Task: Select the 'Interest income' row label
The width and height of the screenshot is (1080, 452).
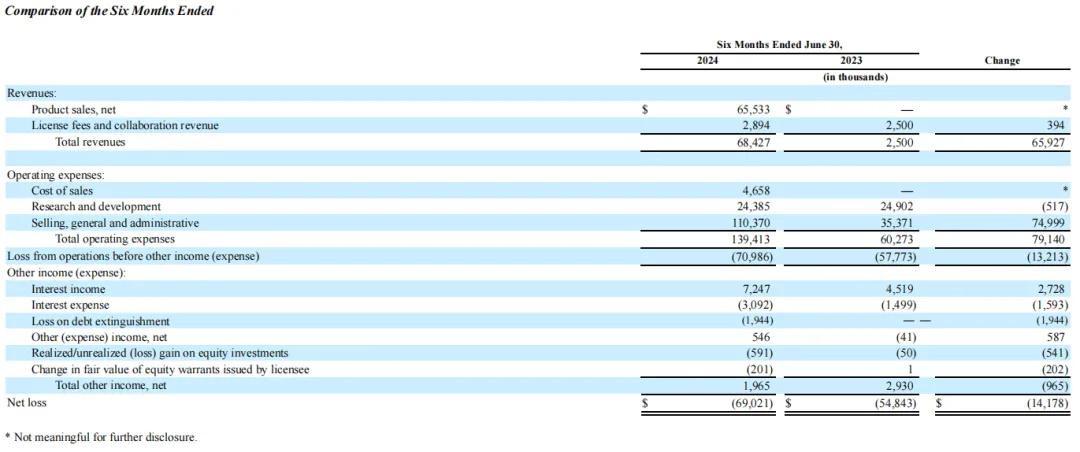Action: click(68, 289)
